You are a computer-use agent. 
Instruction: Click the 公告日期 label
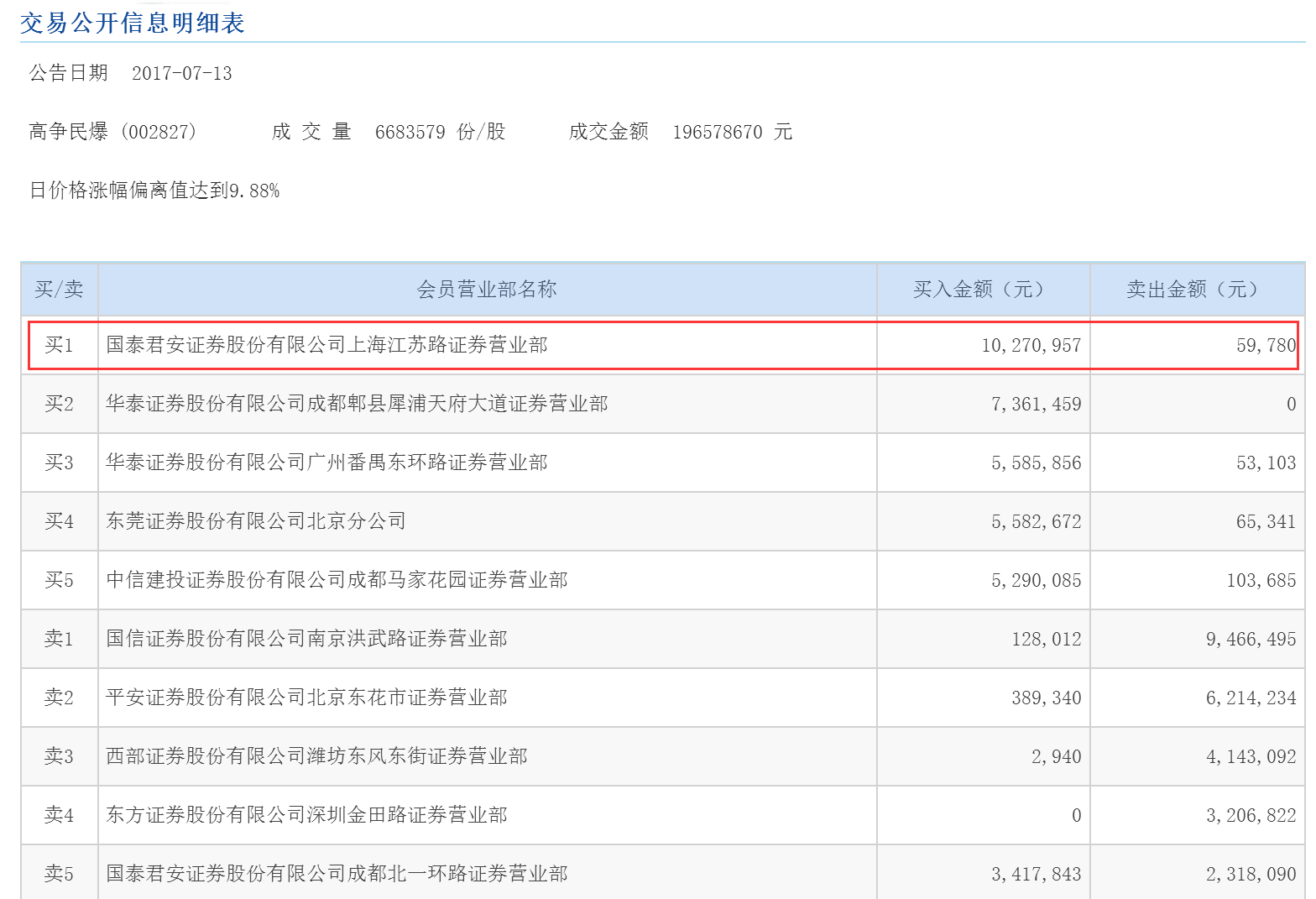coord(69,73)
